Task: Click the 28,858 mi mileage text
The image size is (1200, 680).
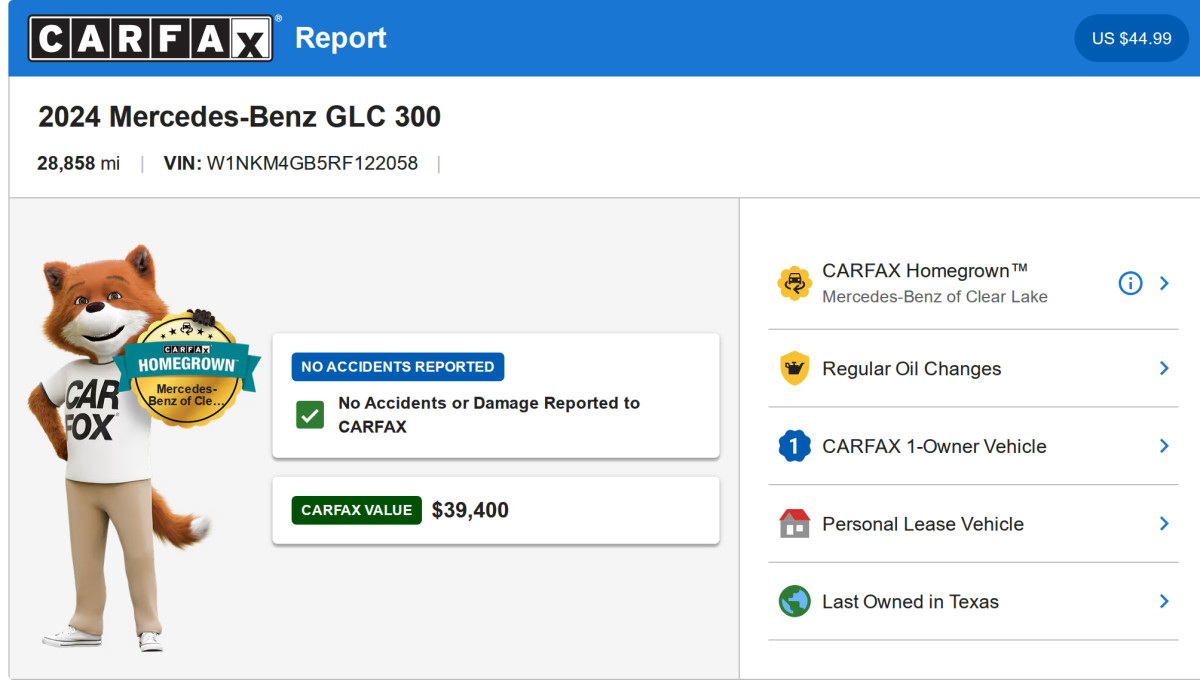Action: point(78,163)
